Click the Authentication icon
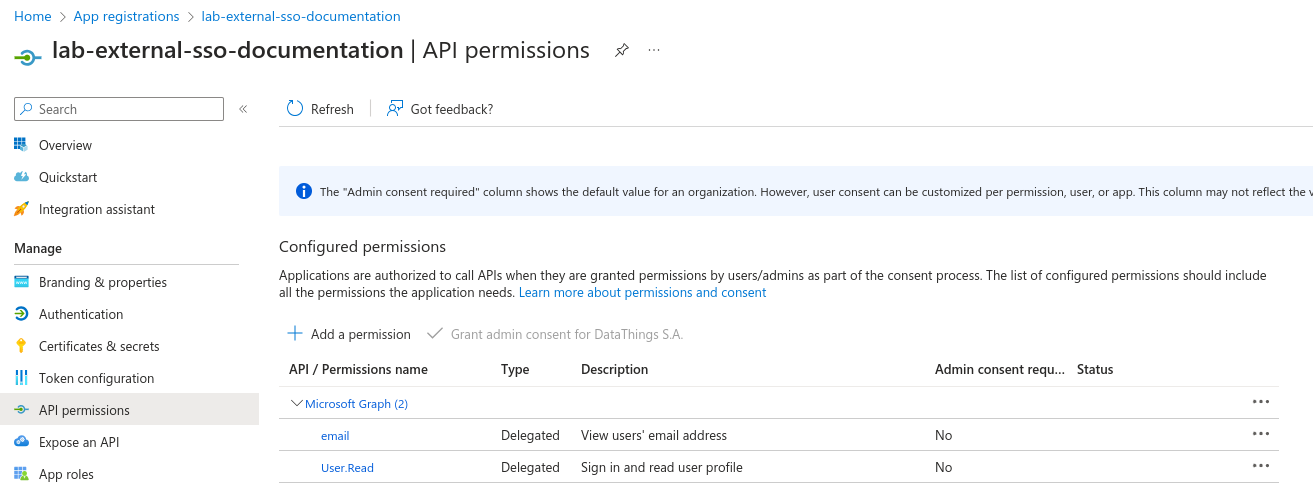 tap(21, 314)
